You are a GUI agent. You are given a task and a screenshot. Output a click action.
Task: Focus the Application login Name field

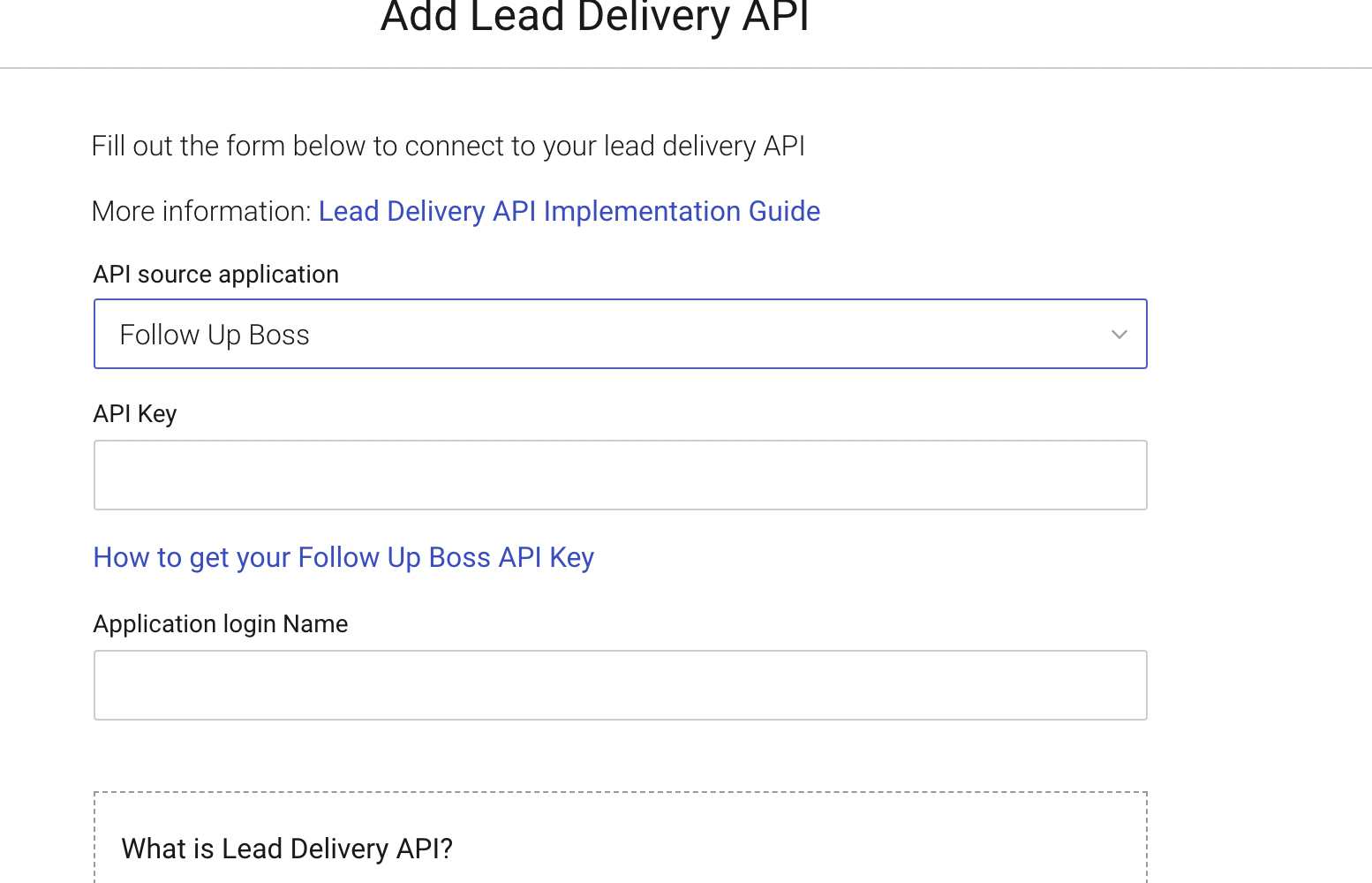point(620,685)
